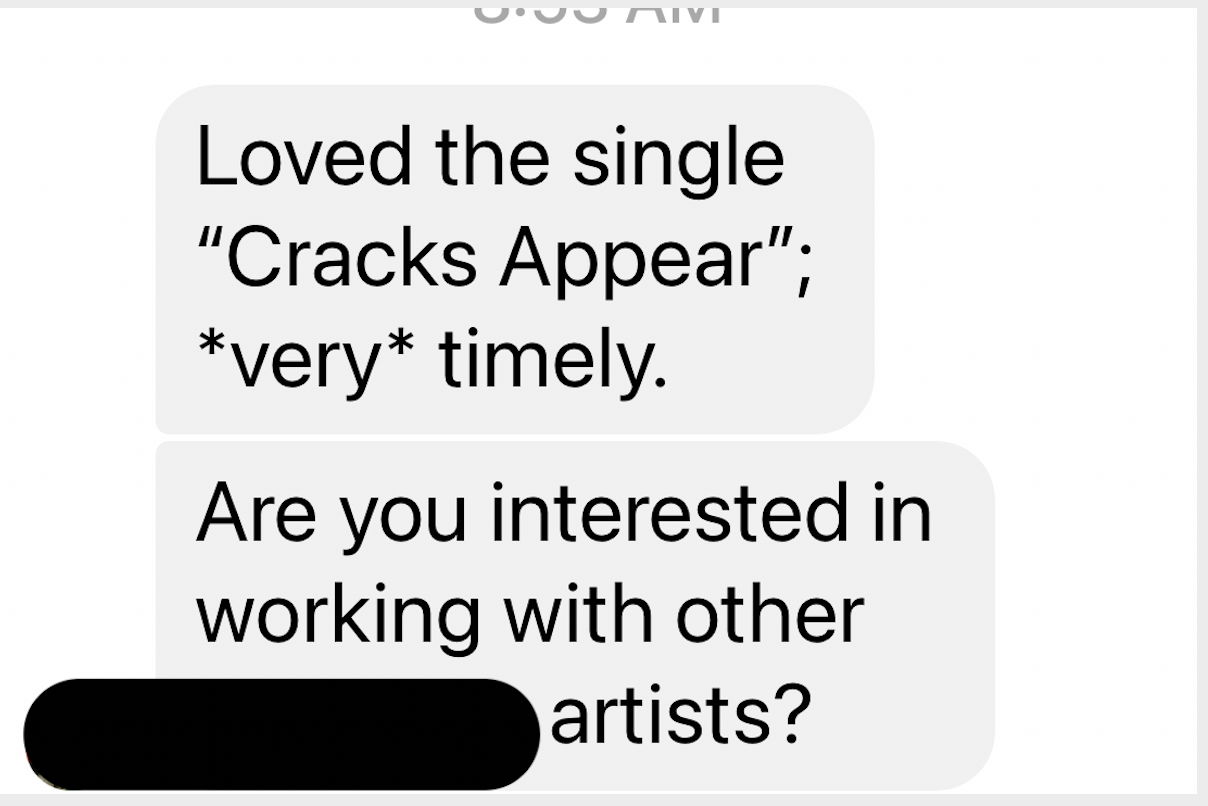This screenshot has height=806, width=1208.
Task: Click the word "in" after "interested"
Action: 904,512
